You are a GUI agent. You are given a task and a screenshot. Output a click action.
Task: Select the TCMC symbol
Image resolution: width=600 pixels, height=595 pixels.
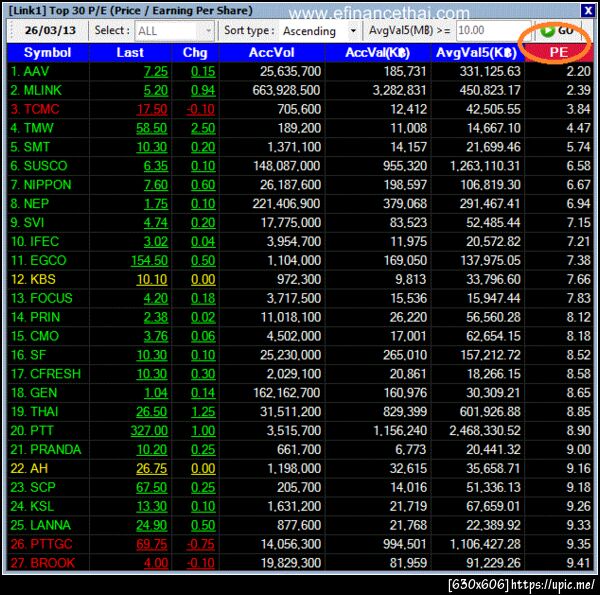tap(35, 109)
